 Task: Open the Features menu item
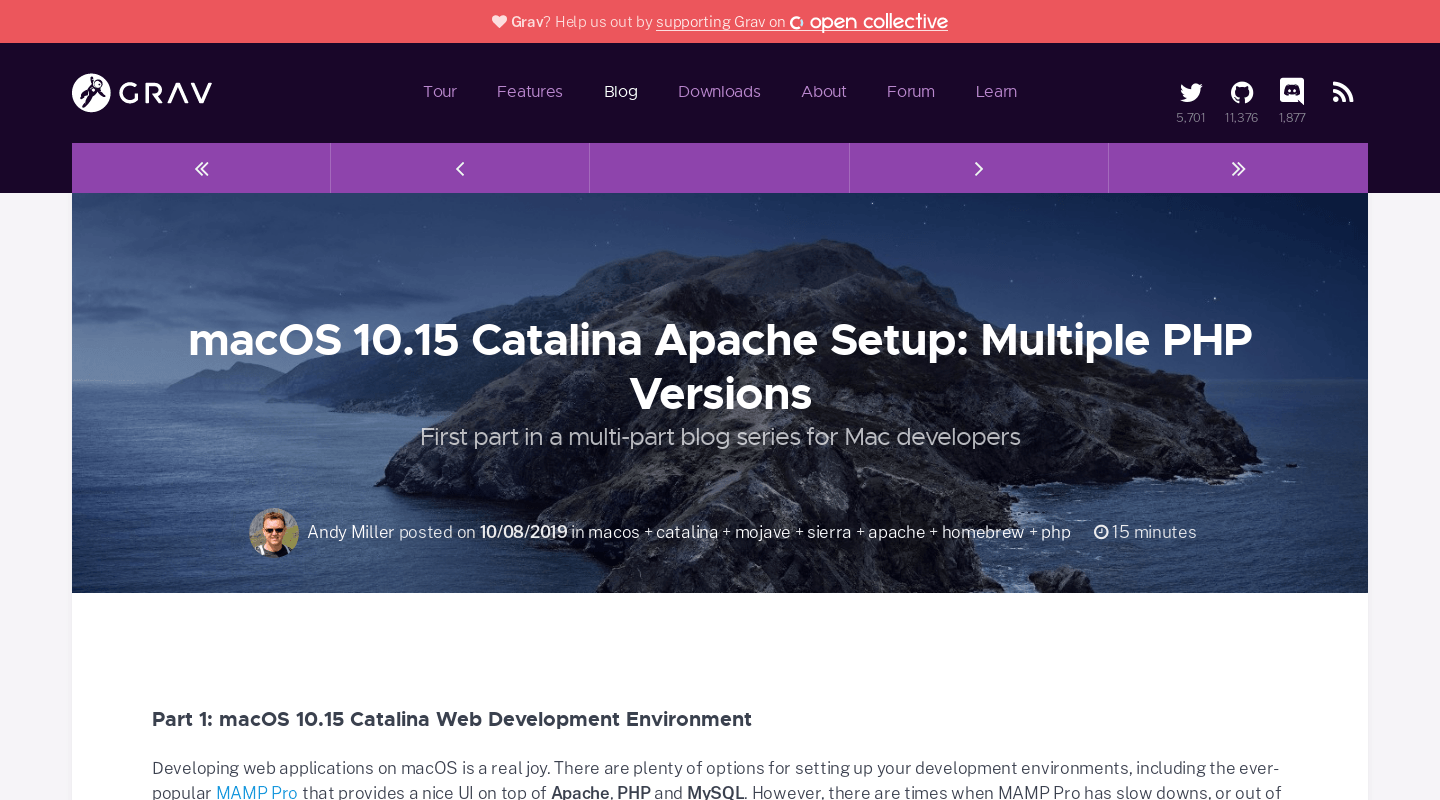pyautogui.click(x=530, y=92)
